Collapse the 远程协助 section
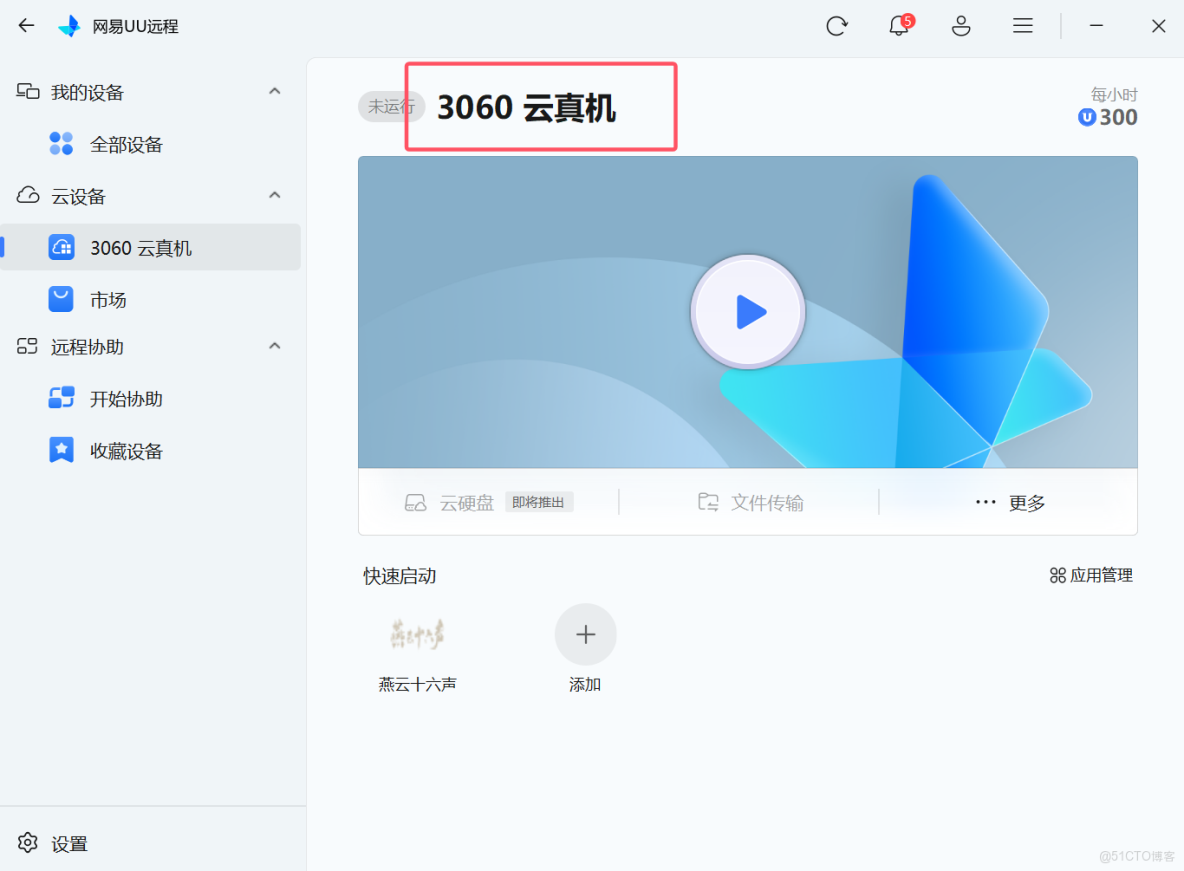Viewport: 1184px width, 871px height. [275, 347]
